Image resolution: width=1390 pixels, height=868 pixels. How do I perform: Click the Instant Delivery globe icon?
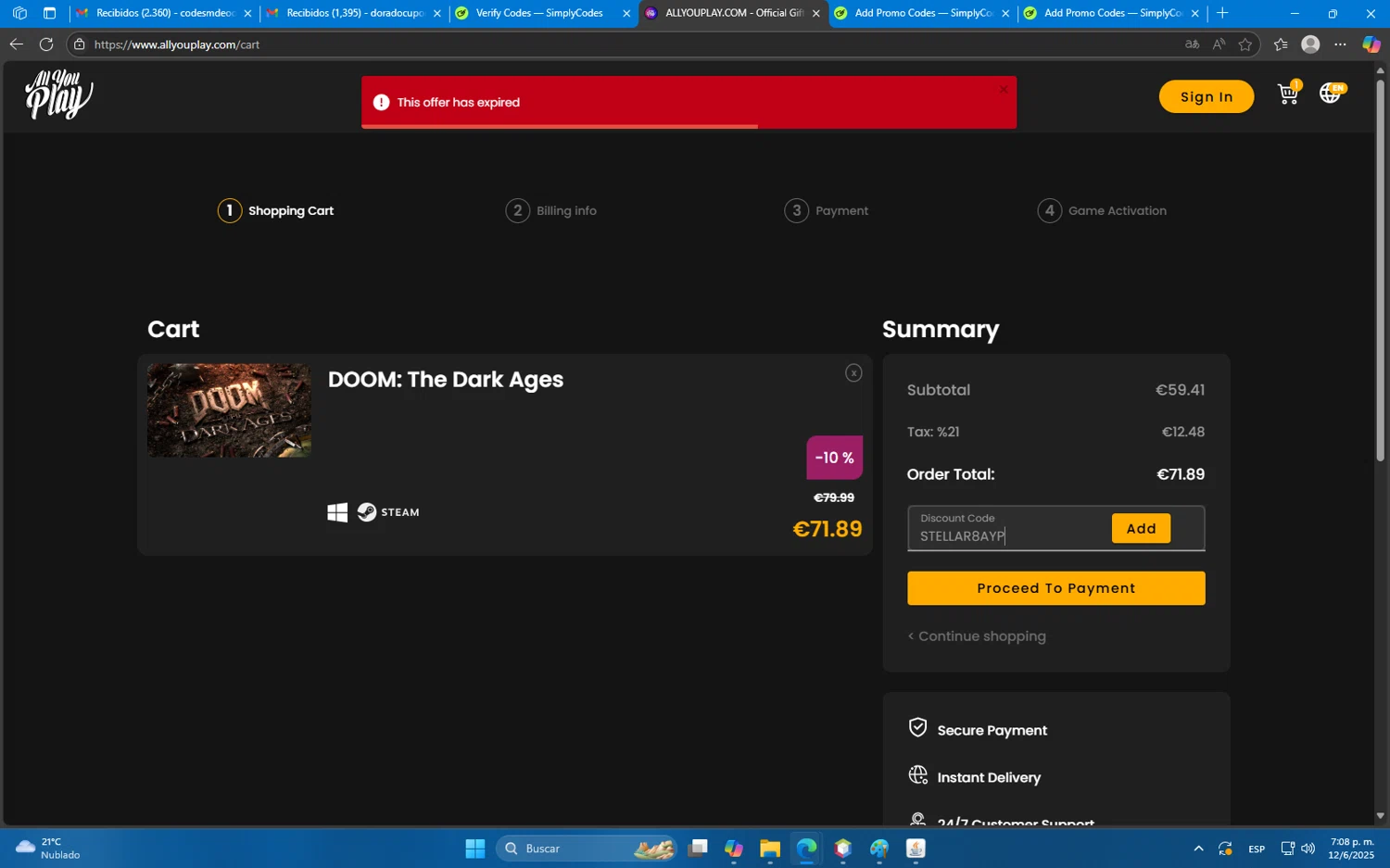(x=917, y=775)
